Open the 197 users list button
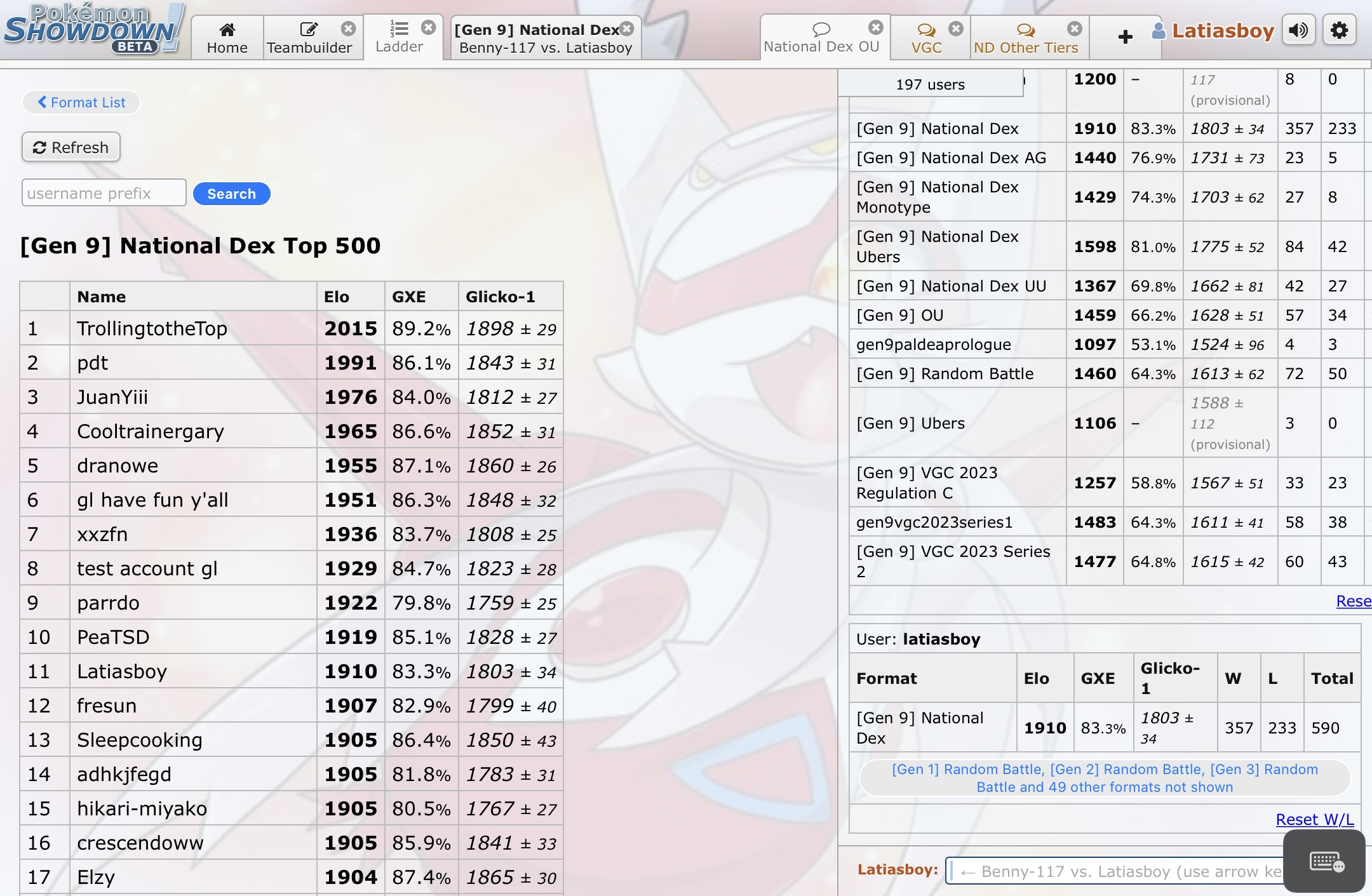This screenshot has height=896, width=1372. pos(930,84)
